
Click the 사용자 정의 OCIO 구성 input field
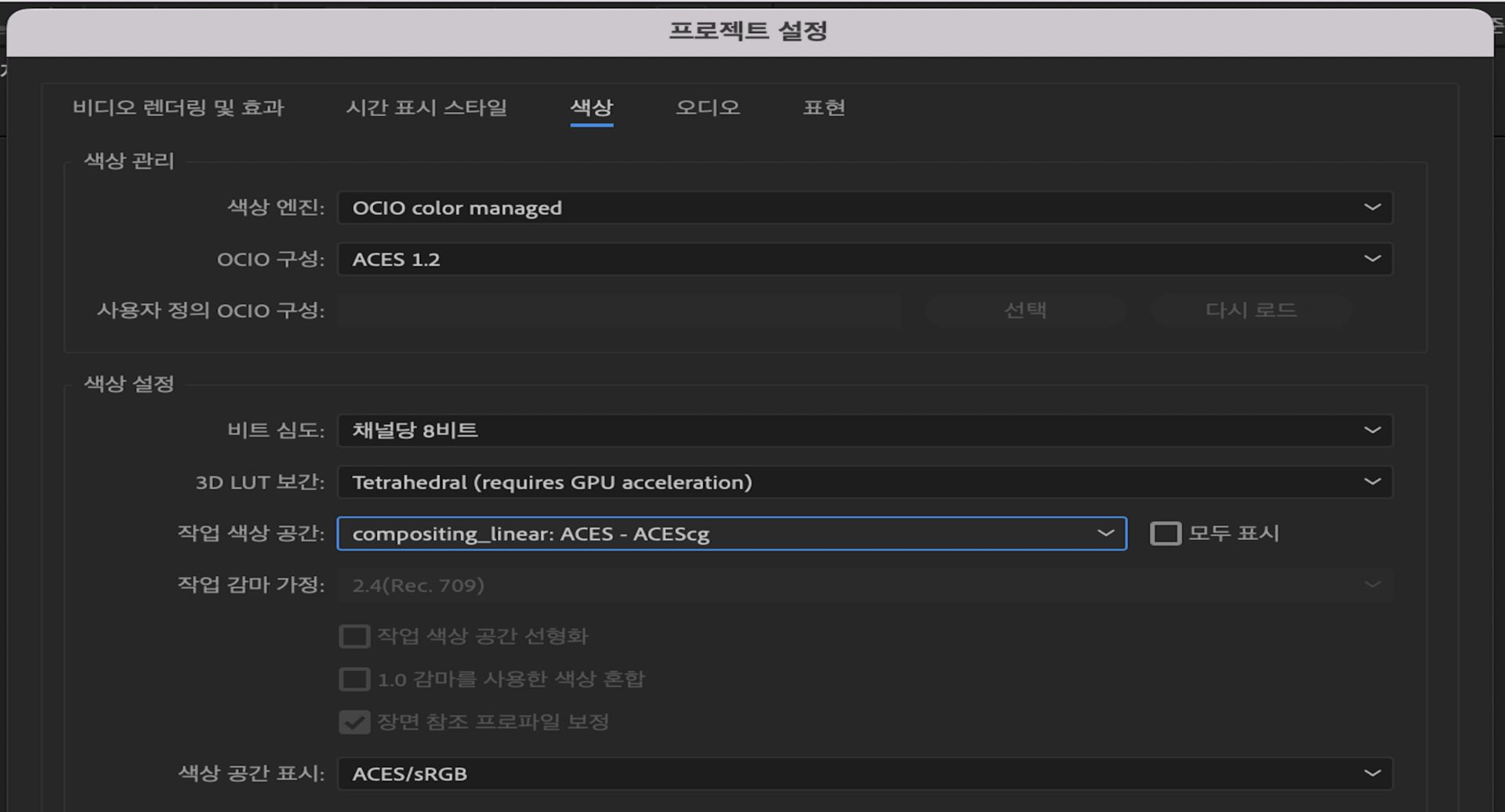click(x=619, y=310)
